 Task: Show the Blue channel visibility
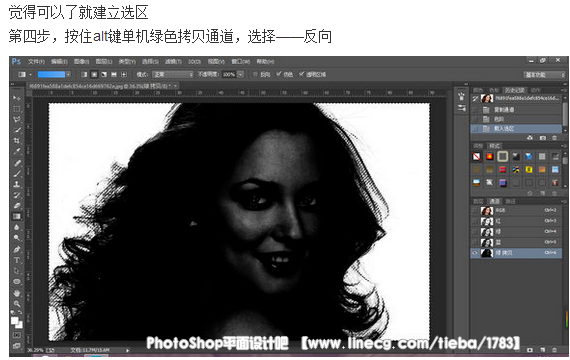coord(475,242)
